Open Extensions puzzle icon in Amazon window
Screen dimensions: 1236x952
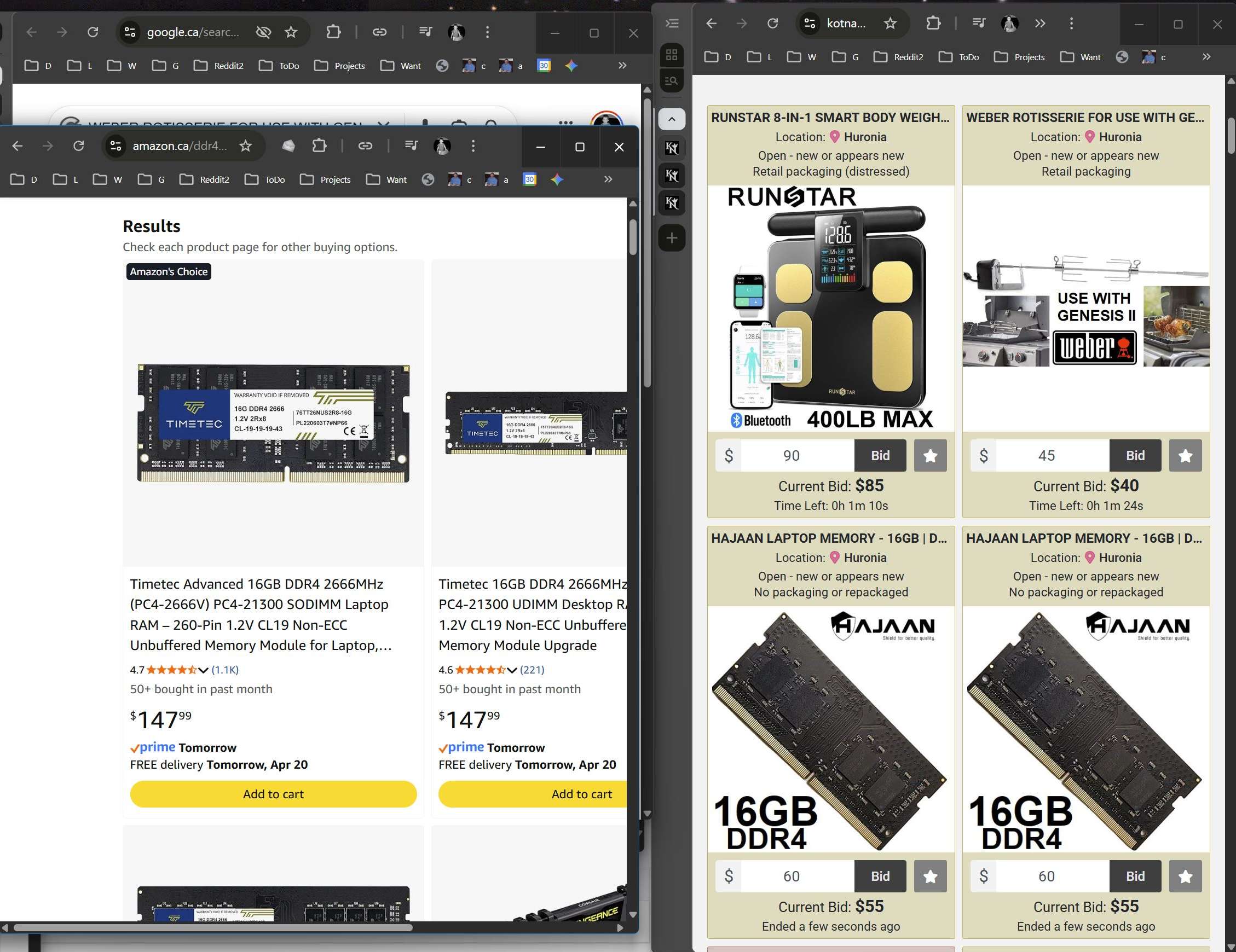[320, 146]
